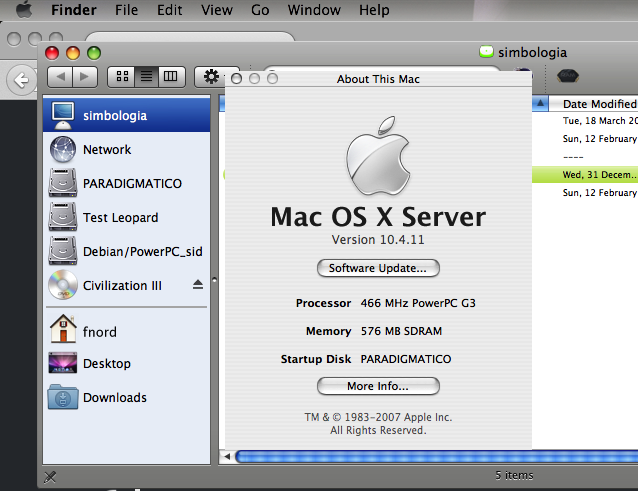
Task: Click the sidebar resize handle dot
Action: 214,280
